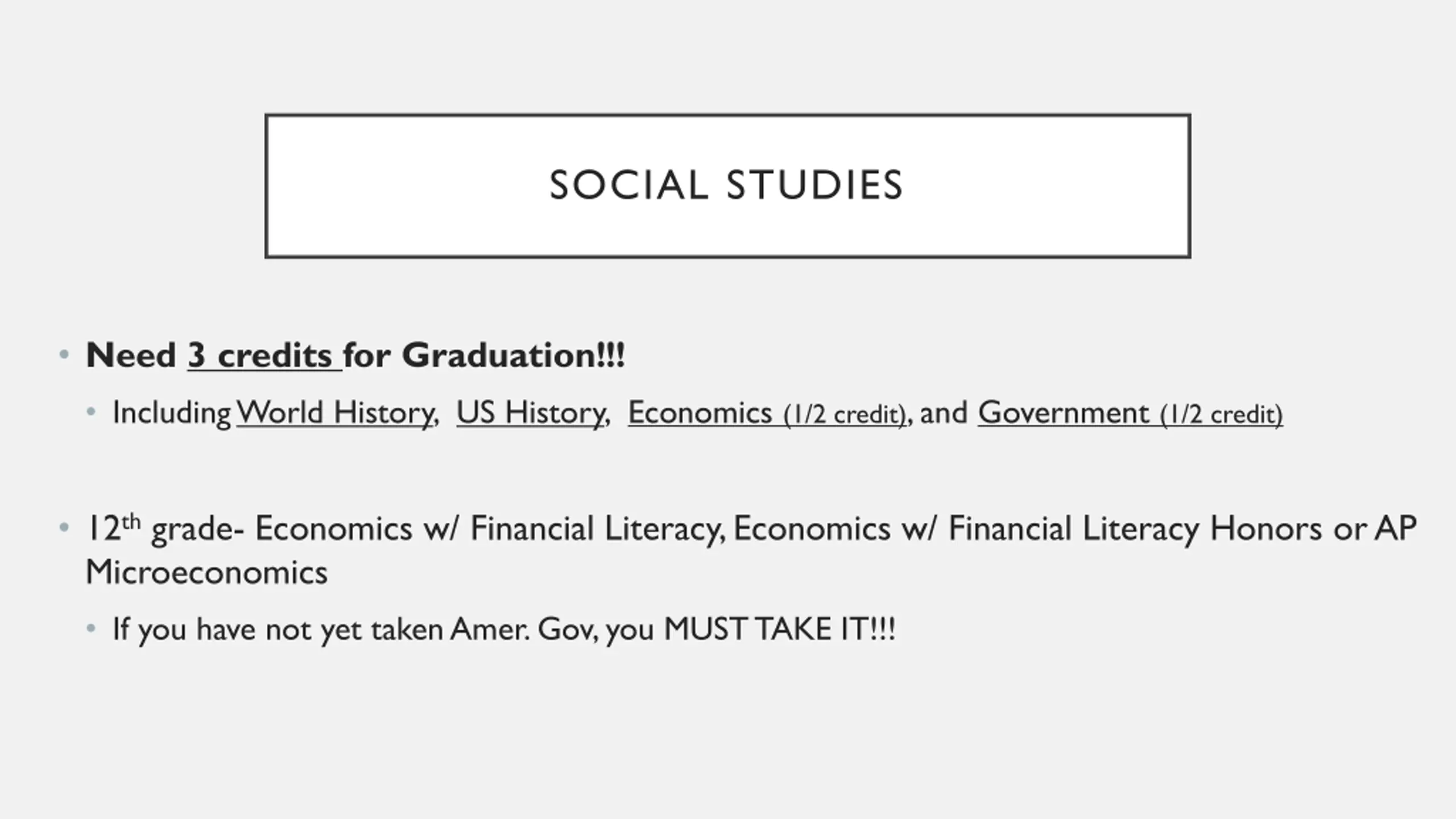
Task: Click the bullet dot before 'Need'
Action: pyautogui.click(x=64, y=355)
